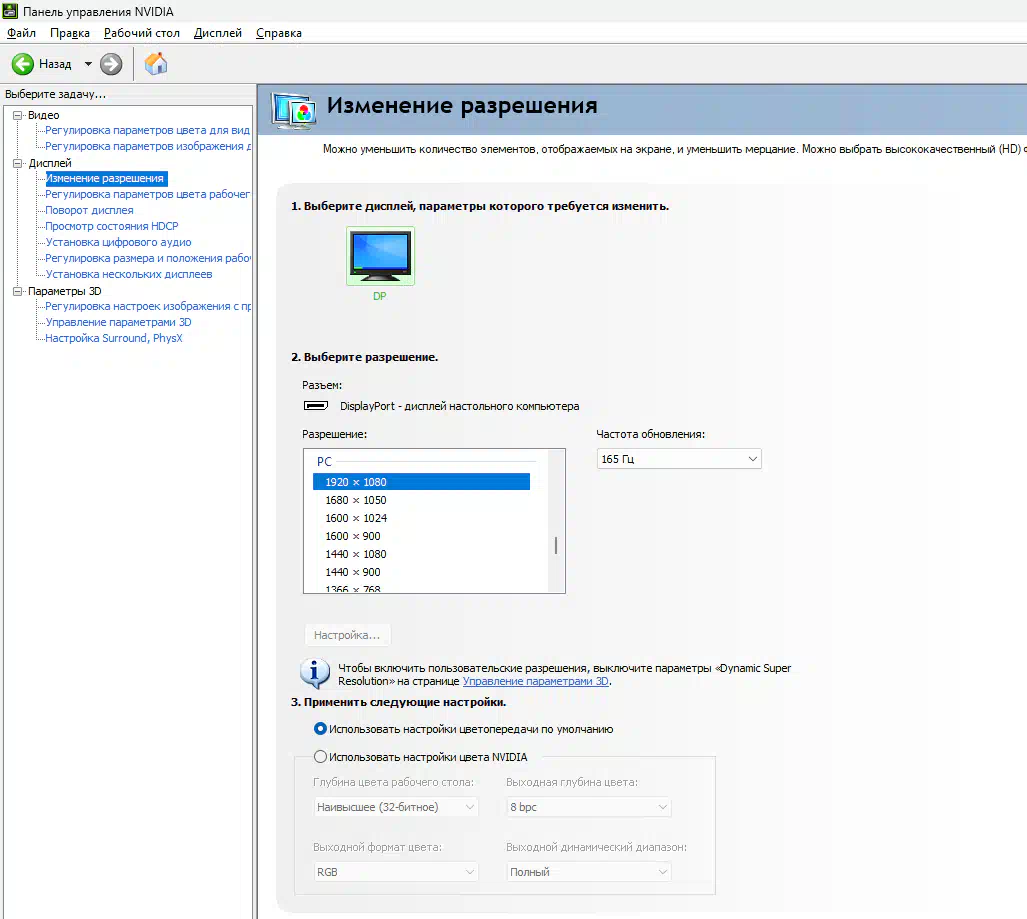Open 'Изменение разрешения' in the task tree
Screen dimensions: 1027x919
(x=105, y=178)
